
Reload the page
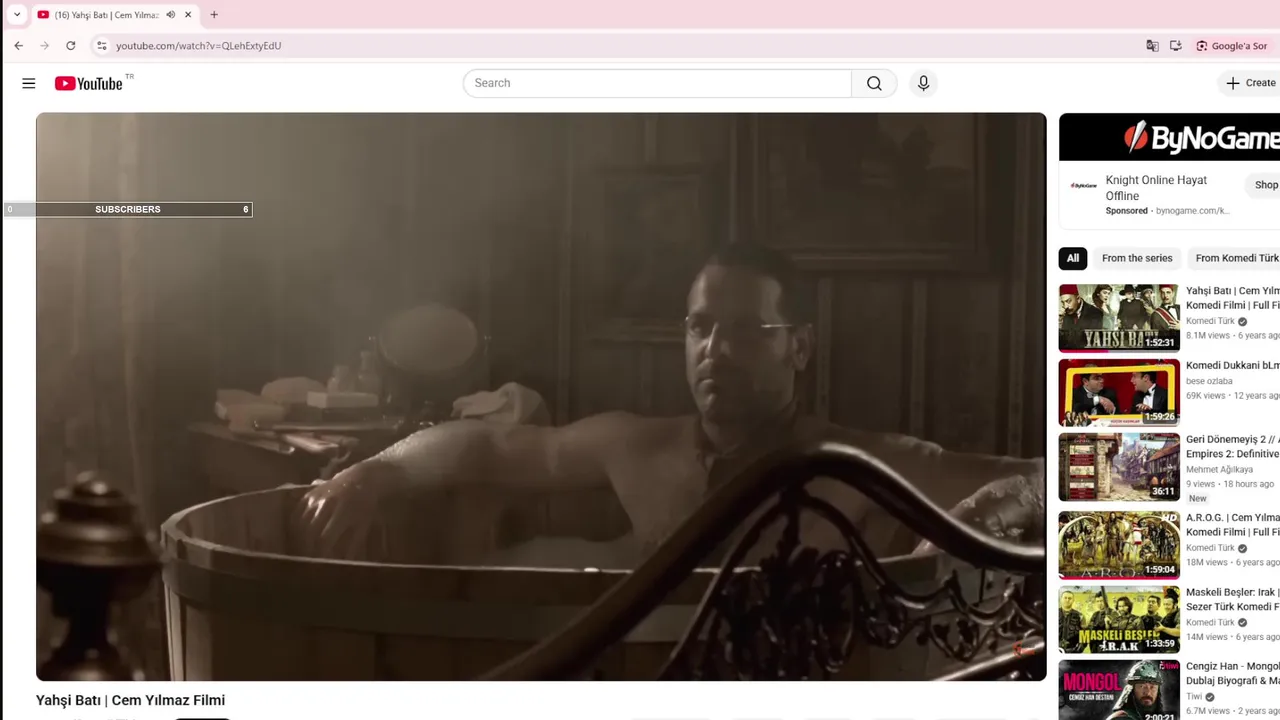[70, 46]
